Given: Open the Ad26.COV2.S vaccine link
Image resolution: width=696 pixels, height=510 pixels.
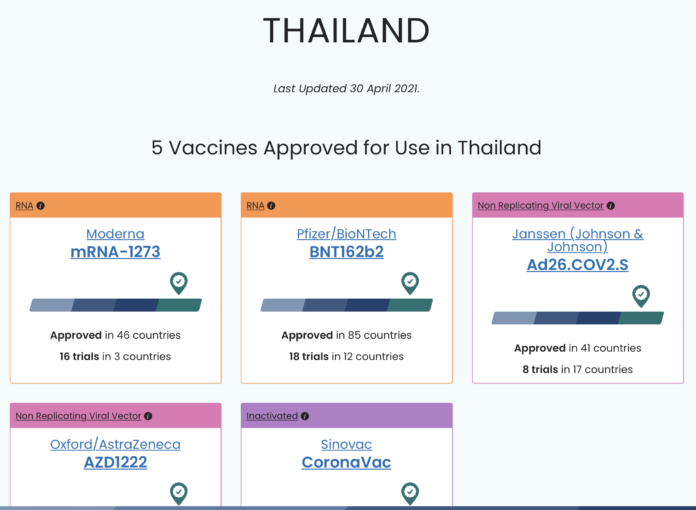Looking at the screenshot, I should [x=577, y=265].
